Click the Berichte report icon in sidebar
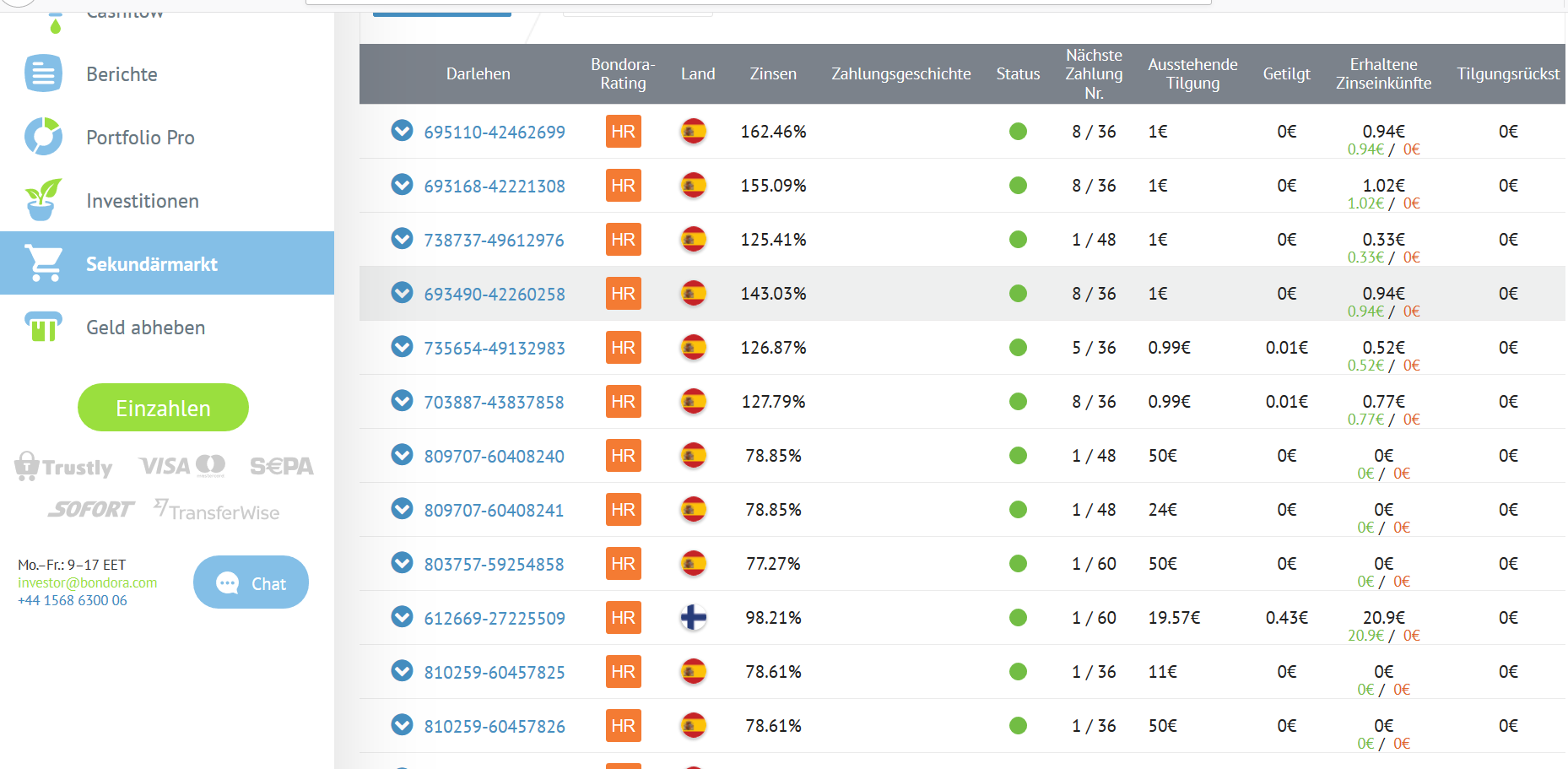This screenshot has height=769, width=1568. click(x=43, y=73)
